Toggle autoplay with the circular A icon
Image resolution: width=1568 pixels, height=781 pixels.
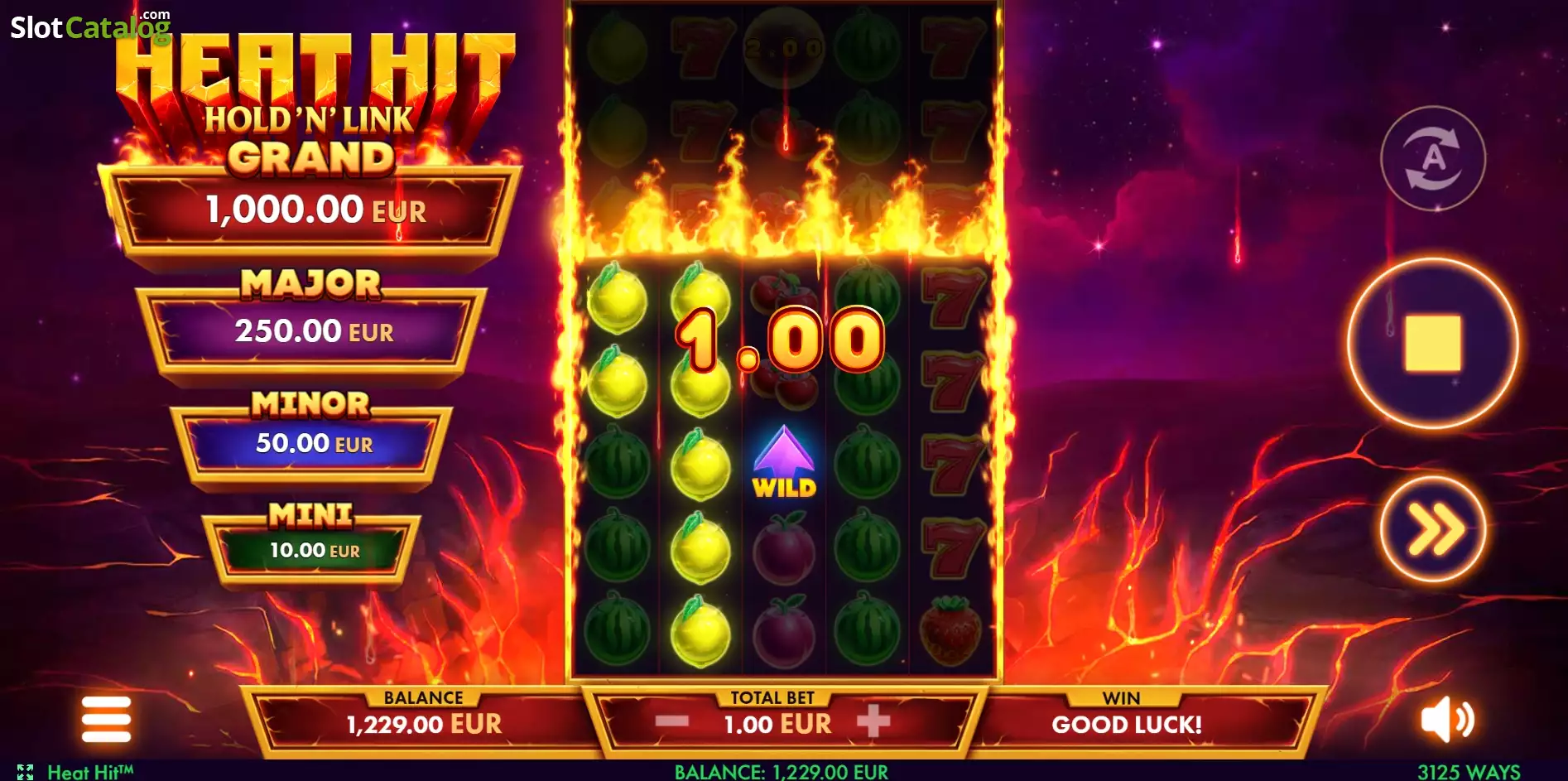[x=1433, y=157]
